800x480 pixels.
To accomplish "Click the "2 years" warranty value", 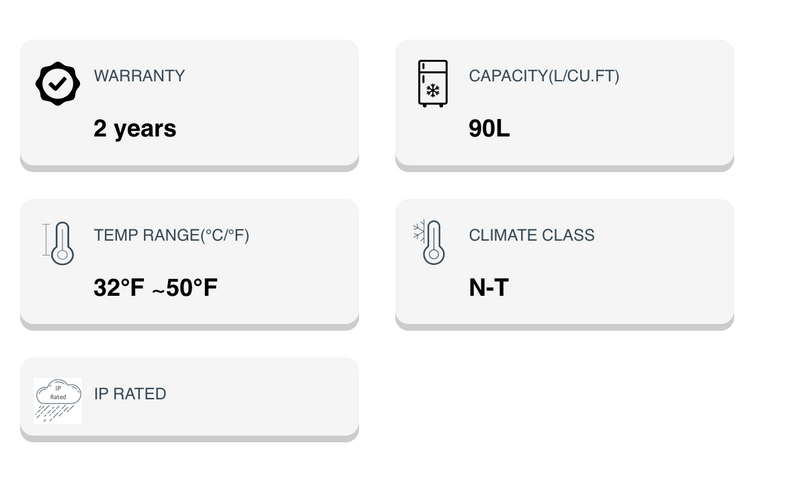I will [135, 129].
